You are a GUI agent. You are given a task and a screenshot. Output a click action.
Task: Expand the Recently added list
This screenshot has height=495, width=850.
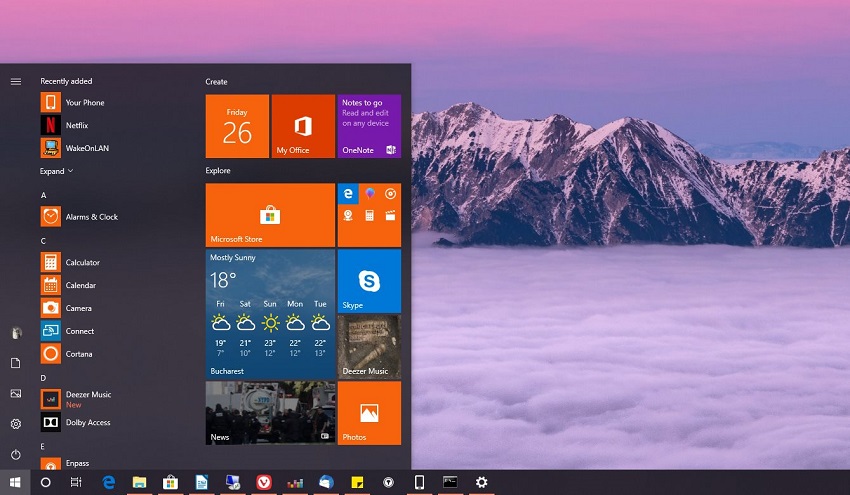(x=56, y=171)
